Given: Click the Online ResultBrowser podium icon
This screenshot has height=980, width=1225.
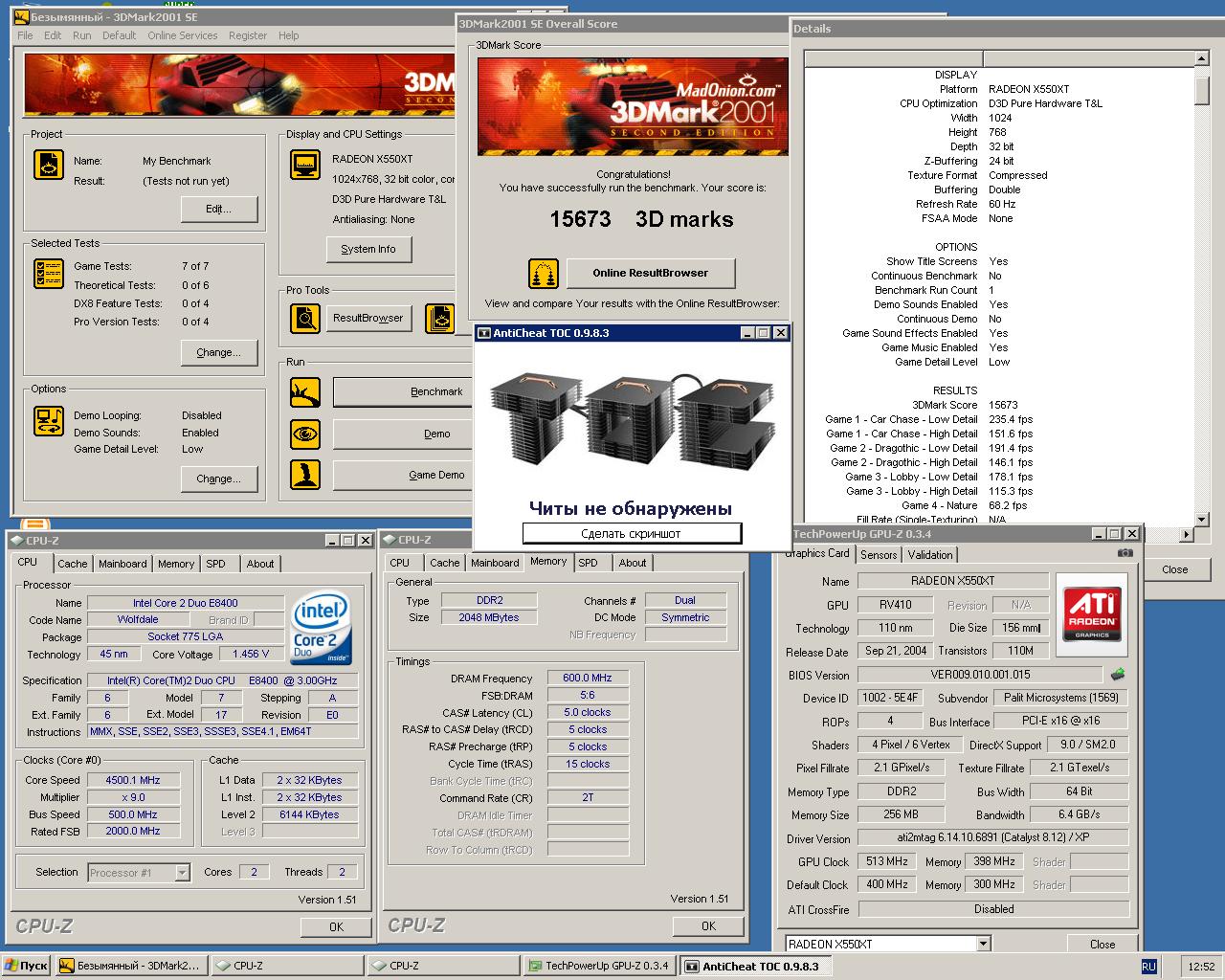Looking at the screenshot, I should 544,274.
